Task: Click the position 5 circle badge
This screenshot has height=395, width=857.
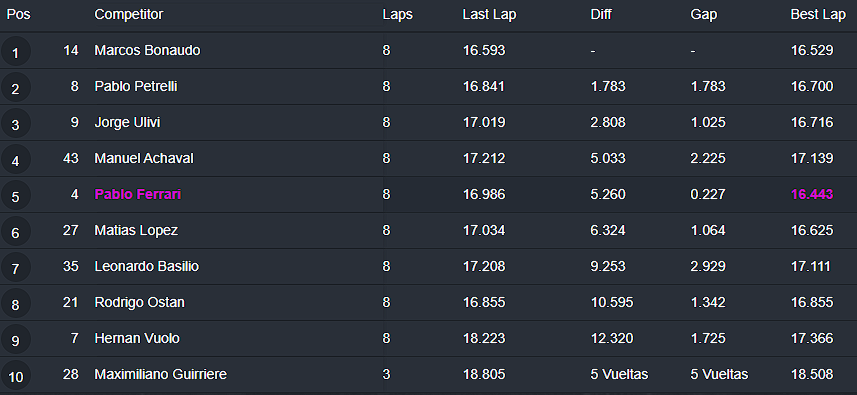Action: pyautogui.click(x=15, y=196)
